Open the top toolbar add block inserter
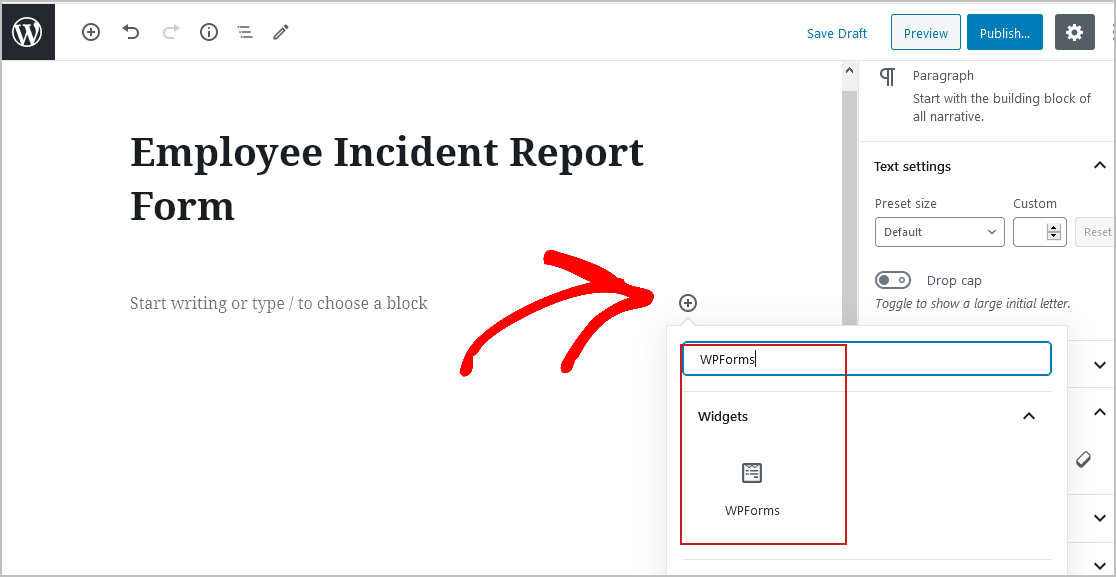The image size is (1116, 577). tap(91, 32)
